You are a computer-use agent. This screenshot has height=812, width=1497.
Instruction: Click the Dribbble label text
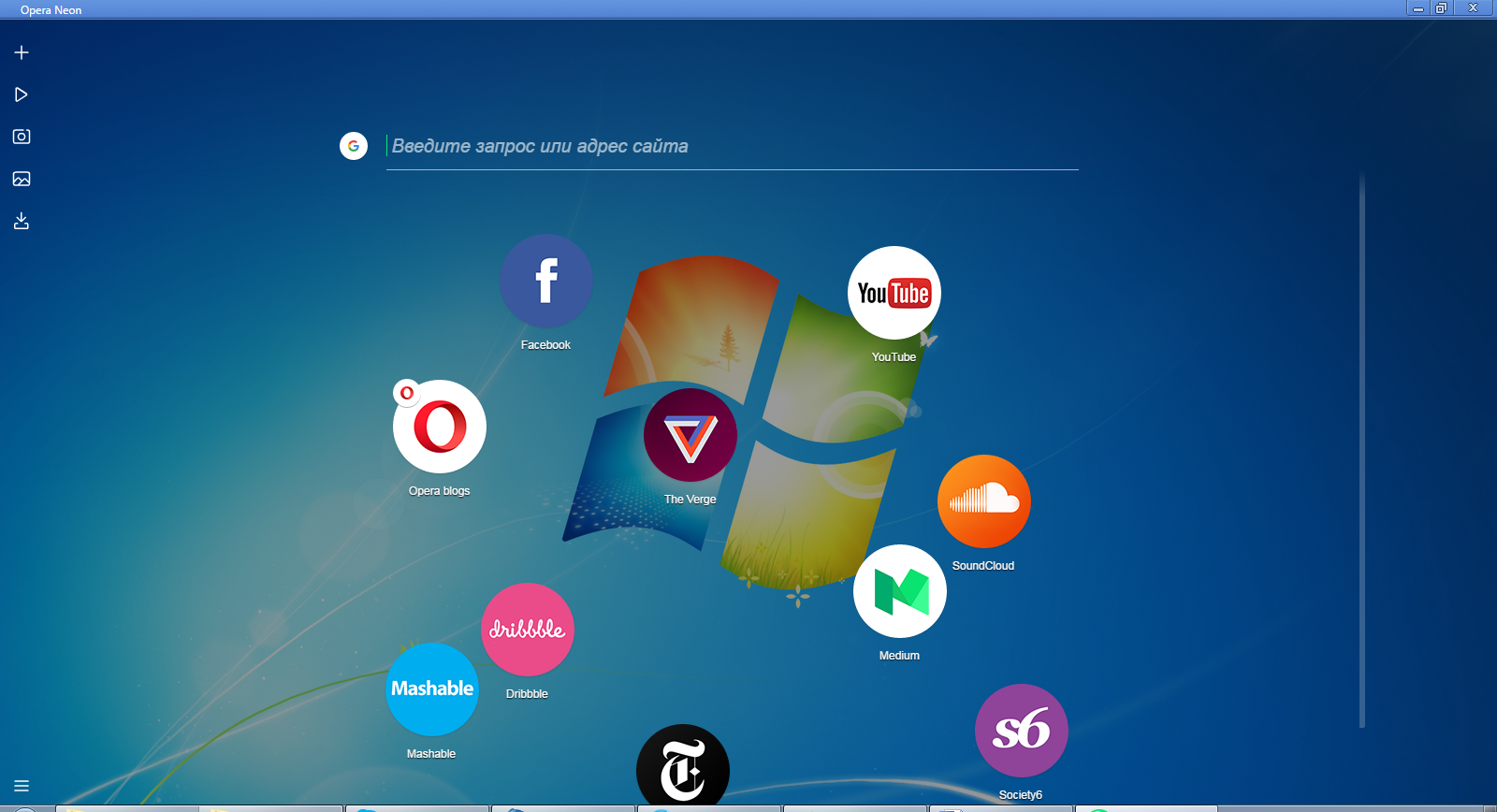click(x=527, y=694)
